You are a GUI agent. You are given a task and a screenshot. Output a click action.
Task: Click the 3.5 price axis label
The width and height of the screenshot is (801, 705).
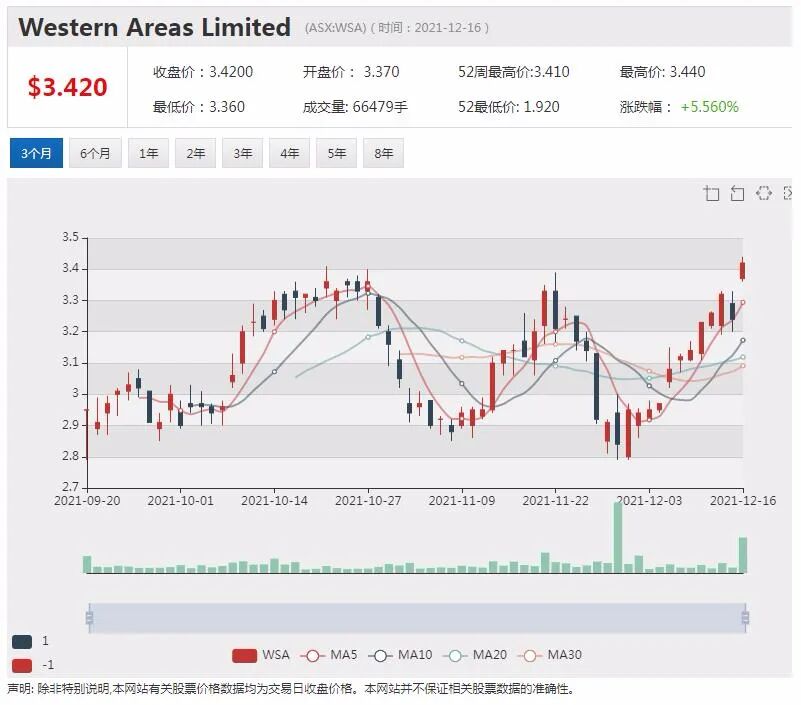coord(70,237)
